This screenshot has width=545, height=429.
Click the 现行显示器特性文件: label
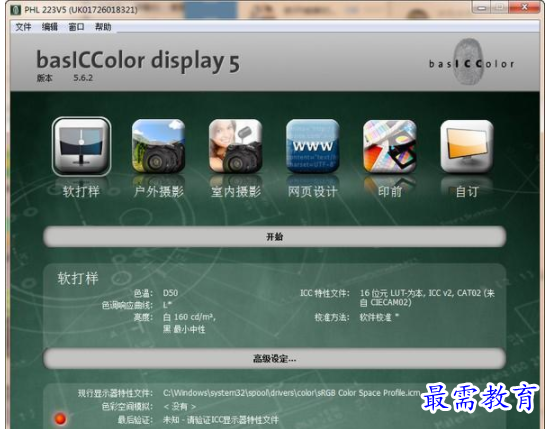pos(115,393)
